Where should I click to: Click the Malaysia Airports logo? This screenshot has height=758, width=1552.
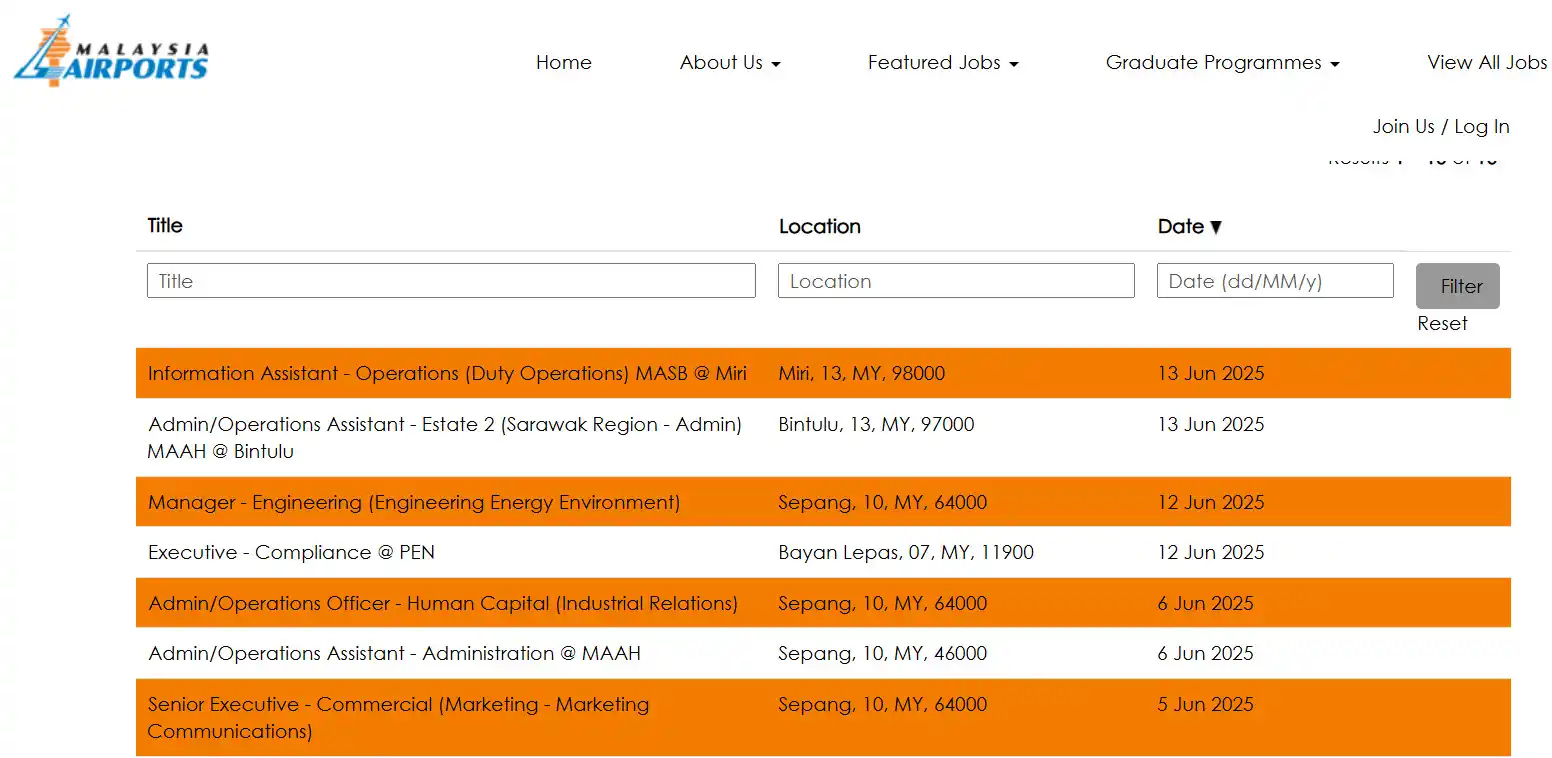click(111, 51)
